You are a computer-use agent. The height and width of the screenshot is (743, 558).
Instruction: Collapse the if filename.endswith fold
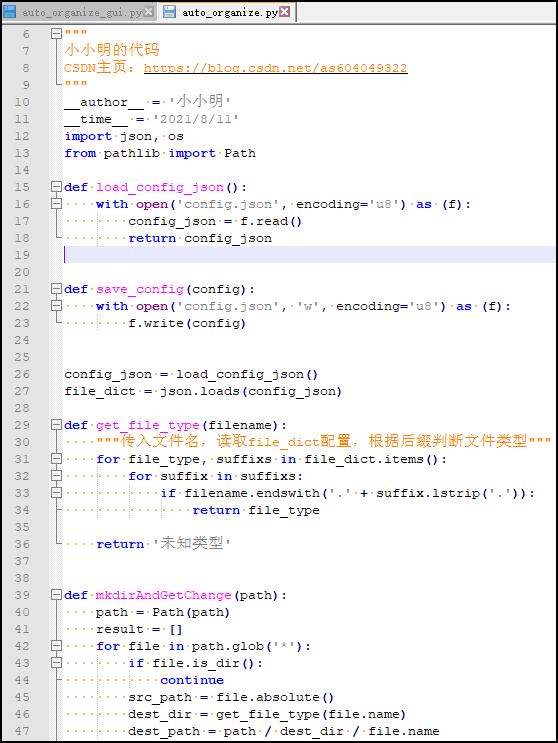click(56, 493)
